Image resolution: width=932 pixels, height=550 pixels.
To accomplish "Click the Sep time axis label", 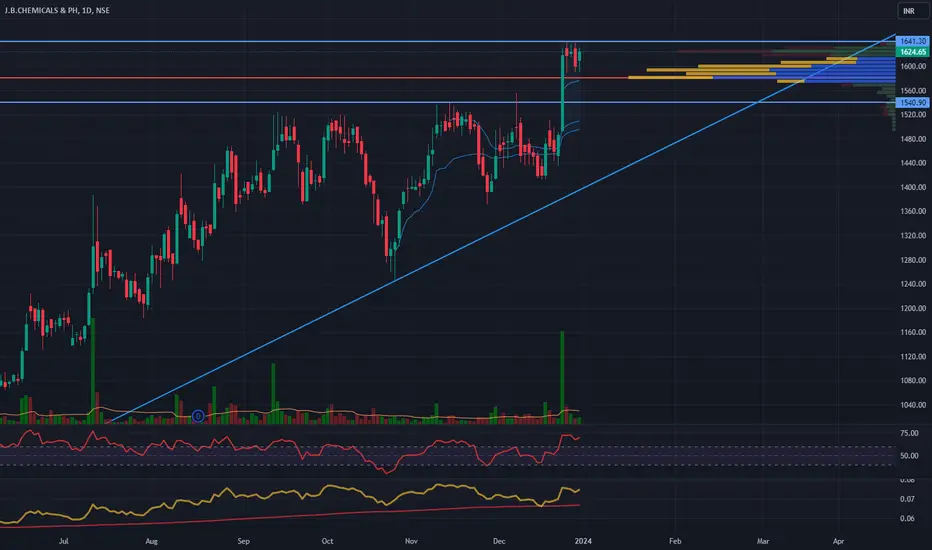I will [x=243, y=541].
